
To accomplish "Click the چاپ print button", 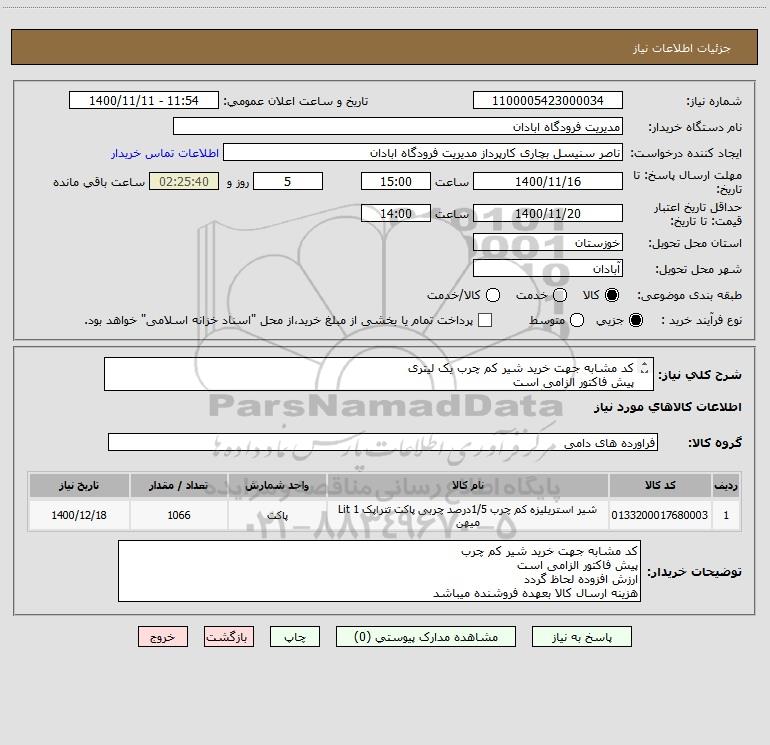I will click(295, 636).
